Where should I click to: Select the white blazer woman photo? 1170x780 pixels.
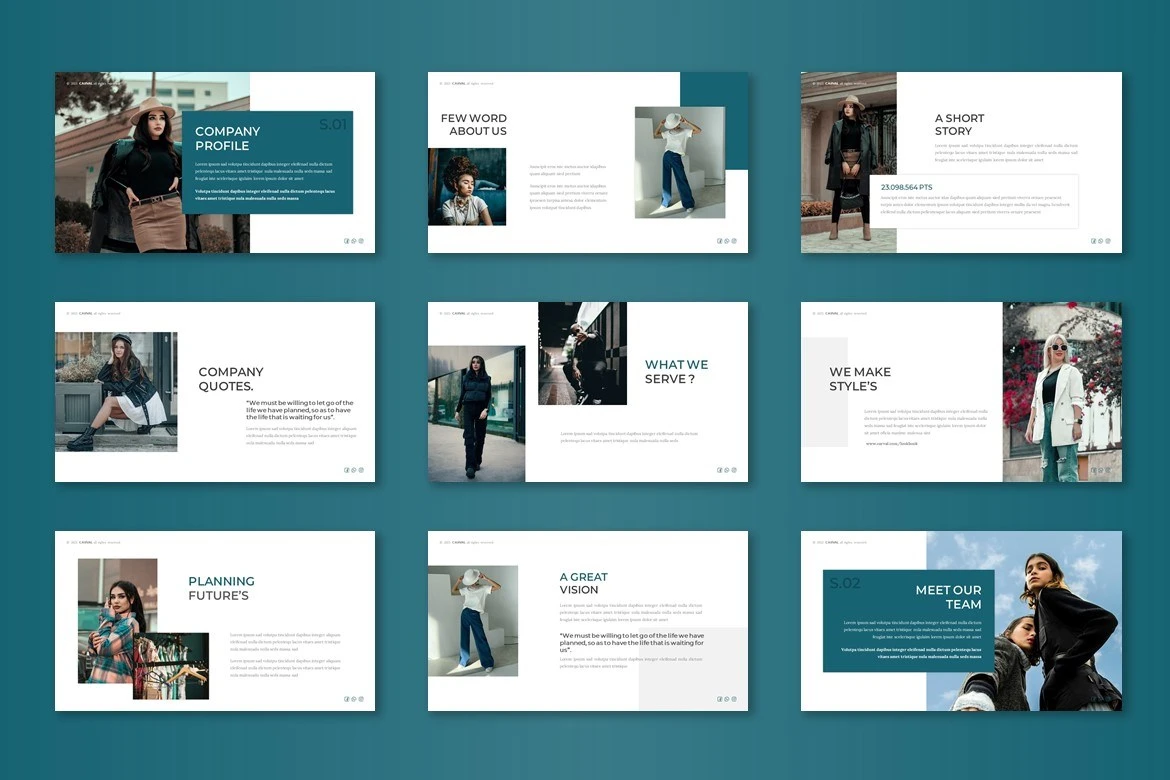[1062, 392]
